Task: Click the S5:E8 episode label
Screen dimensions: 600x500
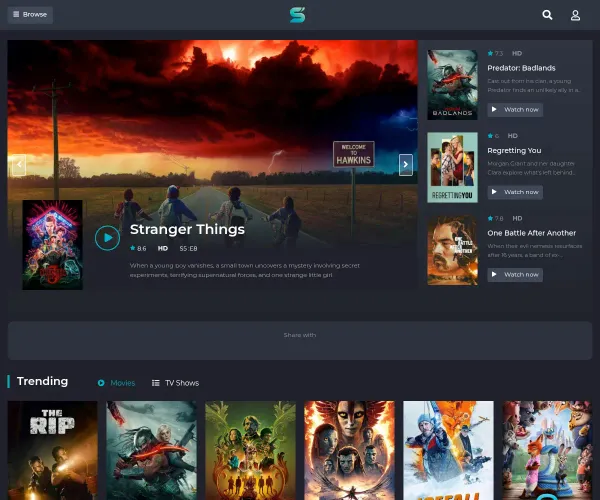Action: click(x=188, y=249)
